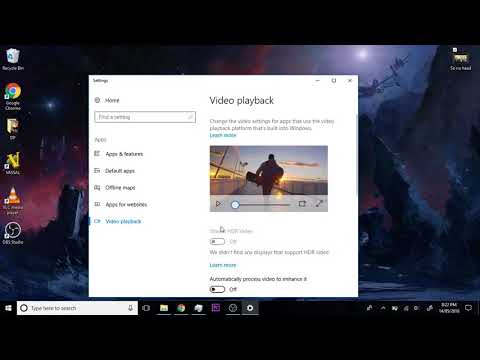This screenshot has width=480, height=360.
Task: Open OBS Studio desktop shortcut
Action: click(x=13, y=233)
